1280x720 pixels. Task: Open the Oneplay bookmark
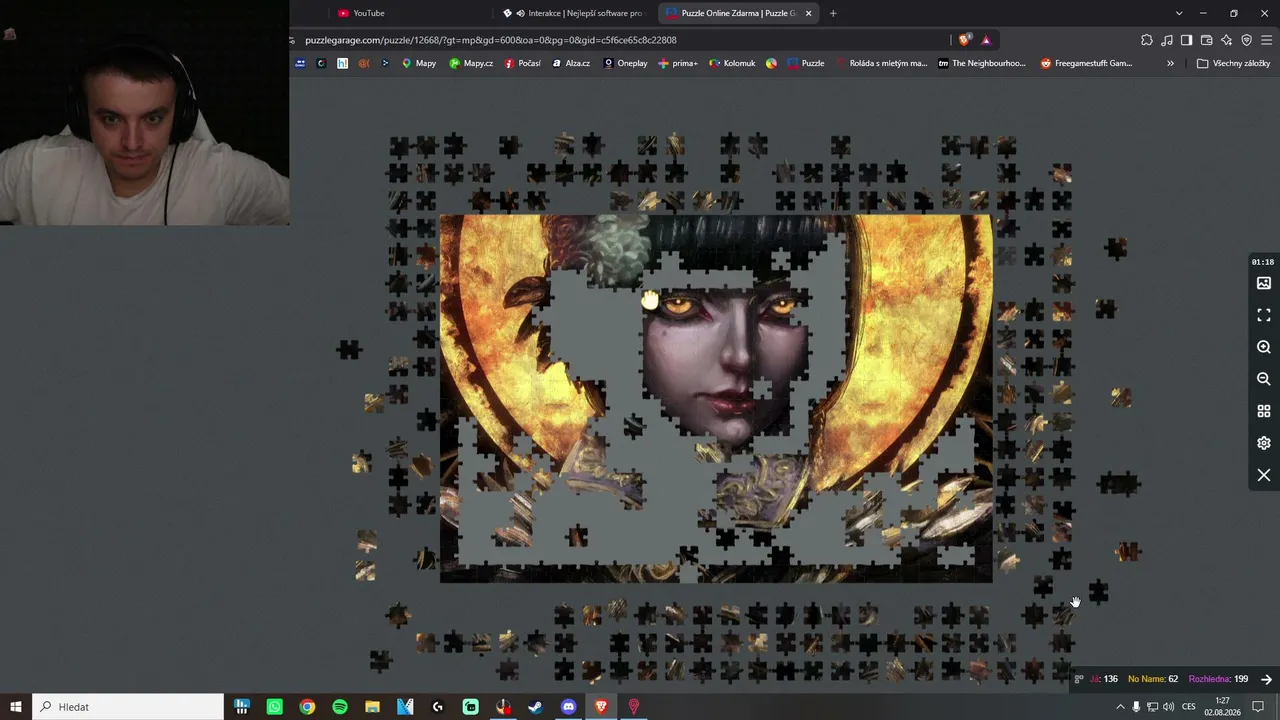point(625,63)
